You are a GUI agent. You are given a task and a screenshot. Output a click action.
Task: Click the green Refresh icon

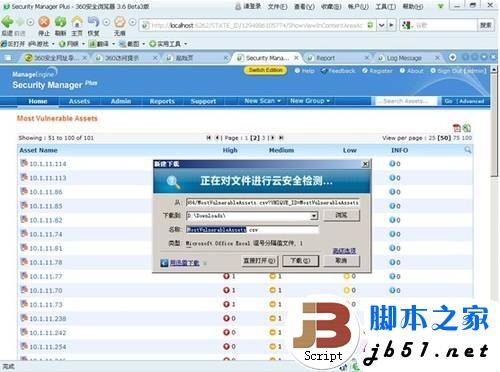pos(60,22)
